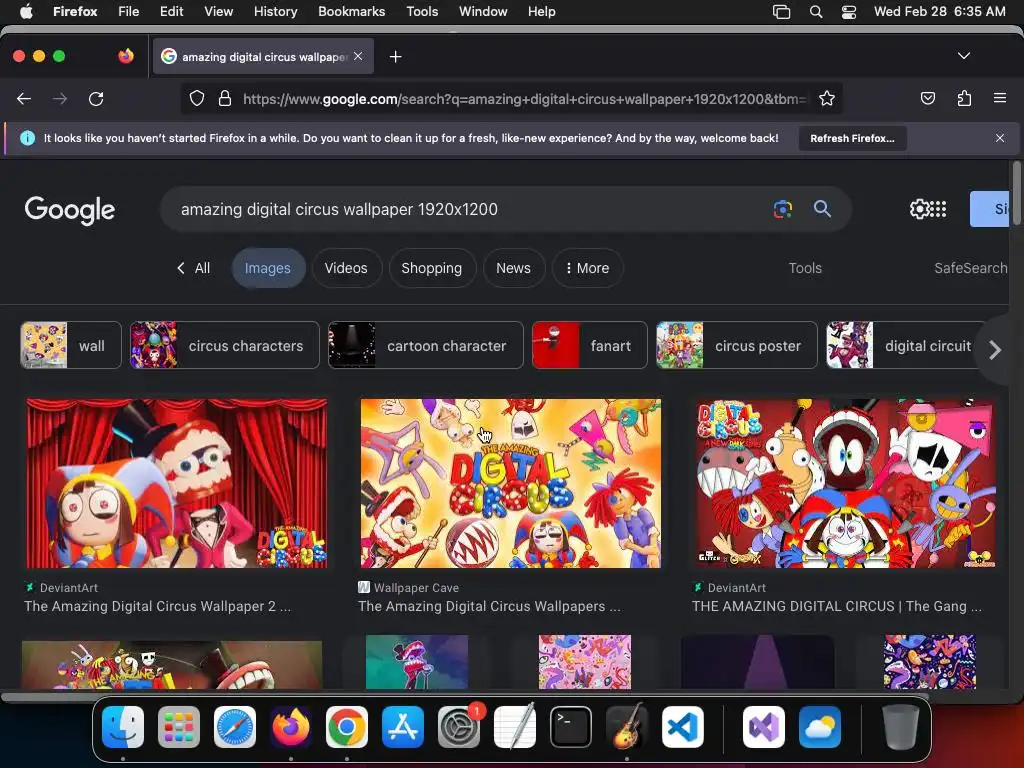Switch to the Images search tab
Screen dimensions: 1024x768
[268, 268]
